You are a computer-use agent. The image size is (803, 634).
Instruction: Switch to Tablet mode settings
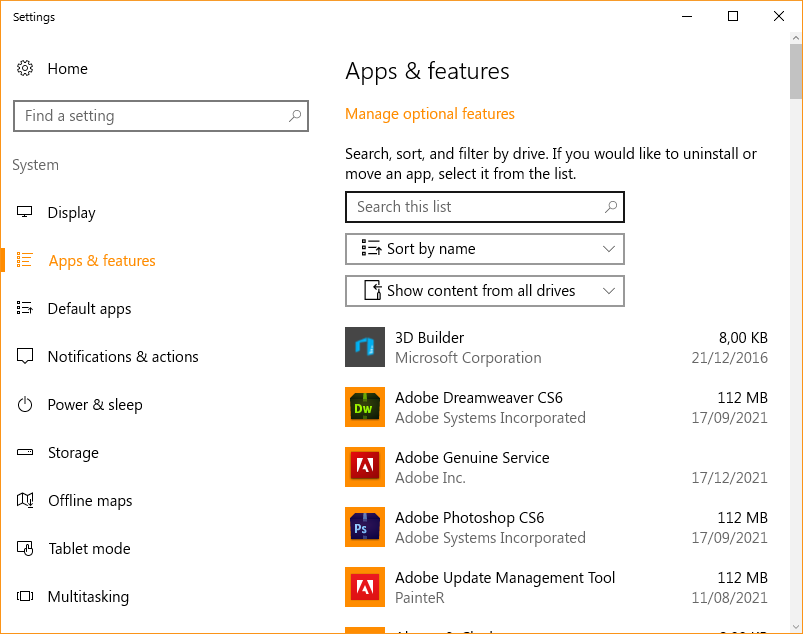(89, 549)
